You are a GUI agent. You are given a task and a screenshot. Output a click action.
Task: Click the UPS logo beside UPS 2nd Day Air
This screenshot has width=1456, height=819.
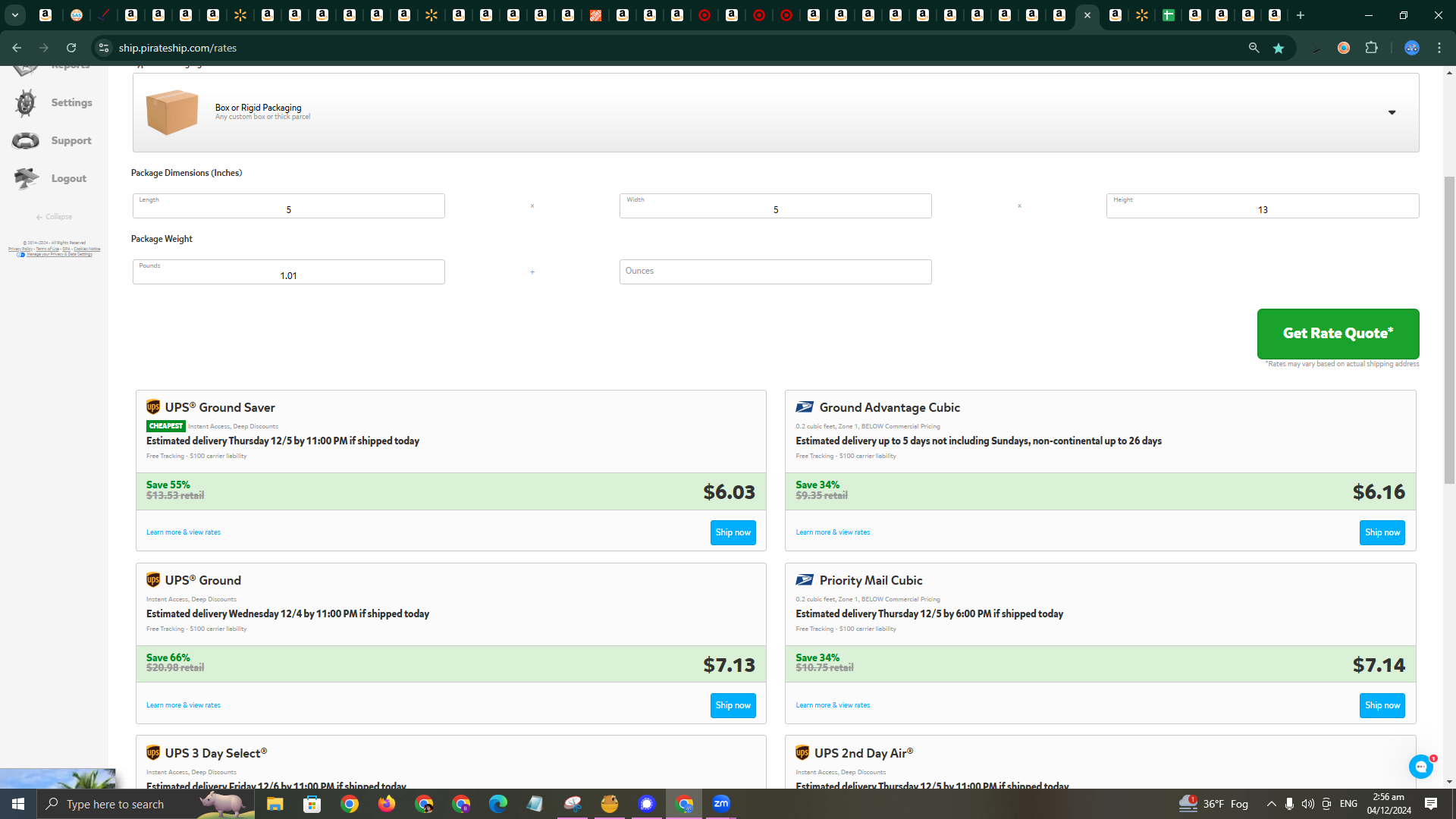point(802,753)
